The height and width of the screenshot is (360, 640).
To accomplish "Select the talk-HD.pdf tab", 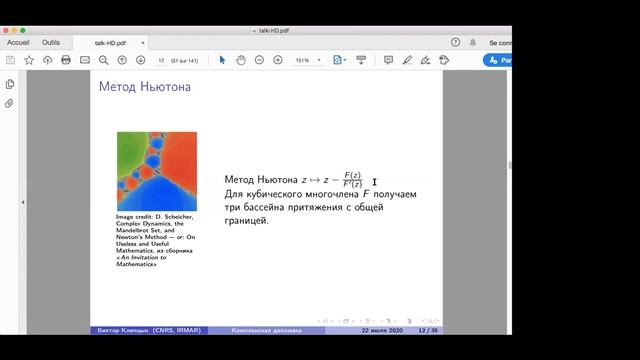I will click(x=110, y=43).
